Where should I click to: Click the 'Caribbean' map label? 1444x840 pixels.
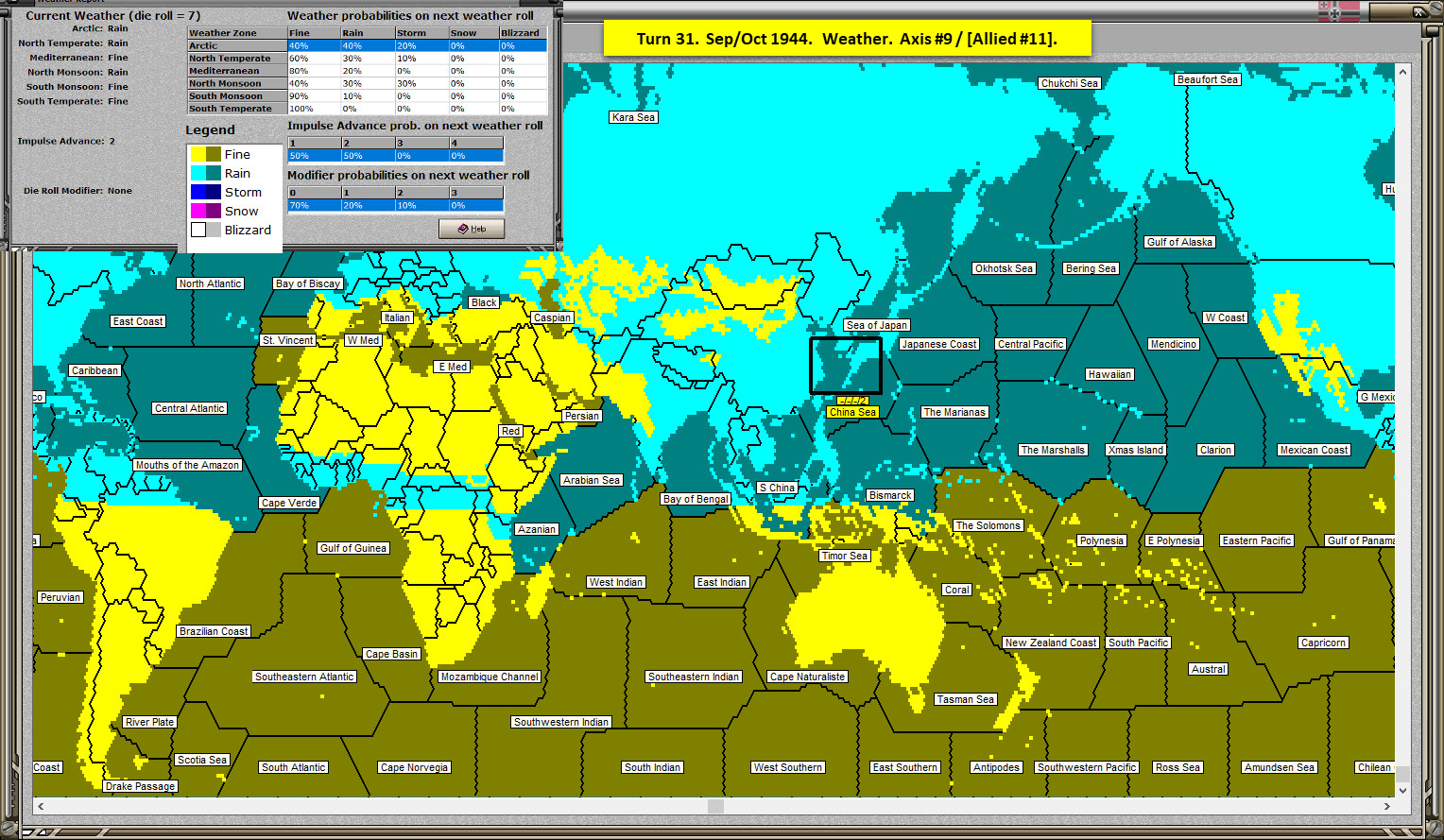click(95, 370)
